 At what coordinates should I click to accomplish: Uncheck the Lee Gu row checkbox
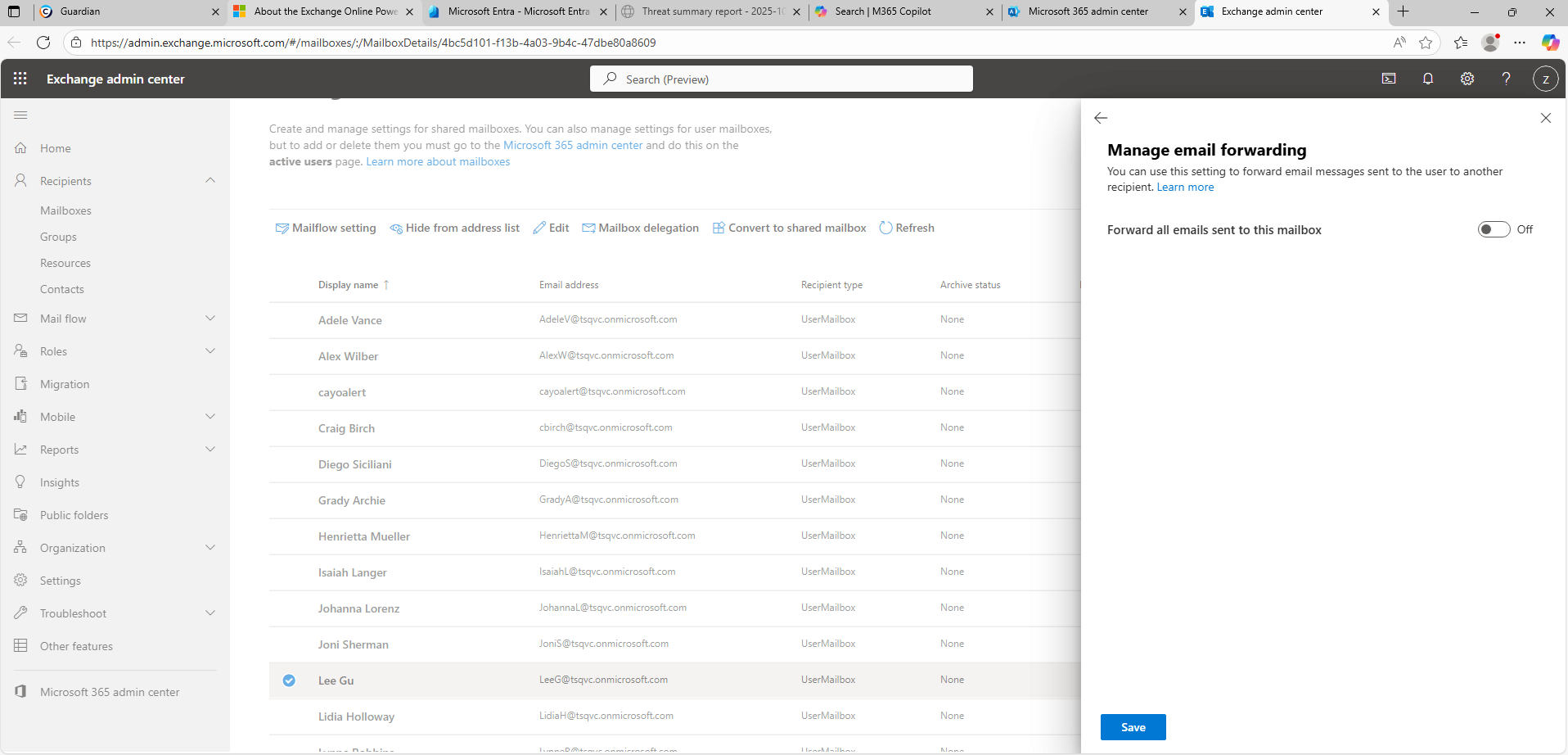point(289,680)
